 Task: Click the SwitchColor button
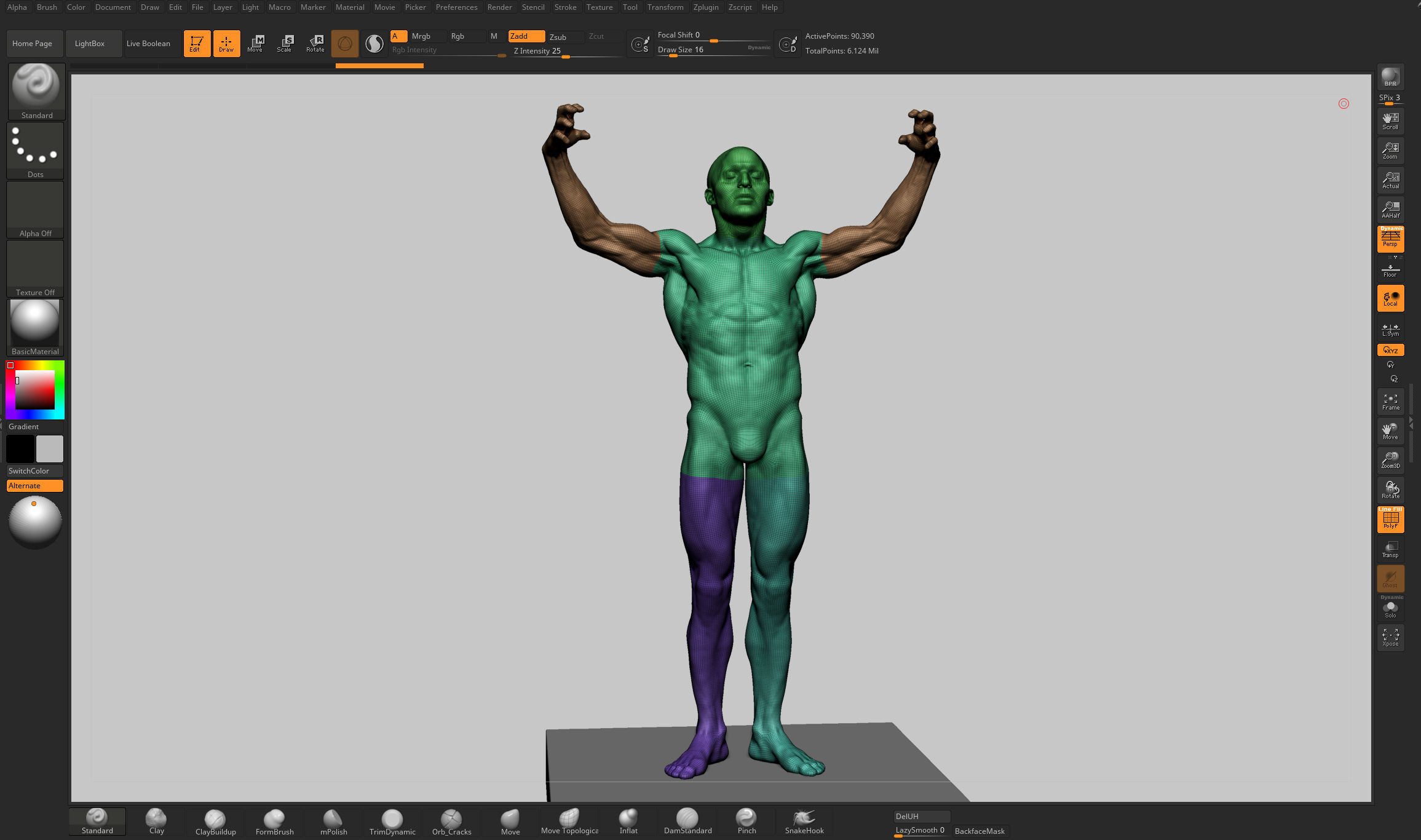(35, 471)
